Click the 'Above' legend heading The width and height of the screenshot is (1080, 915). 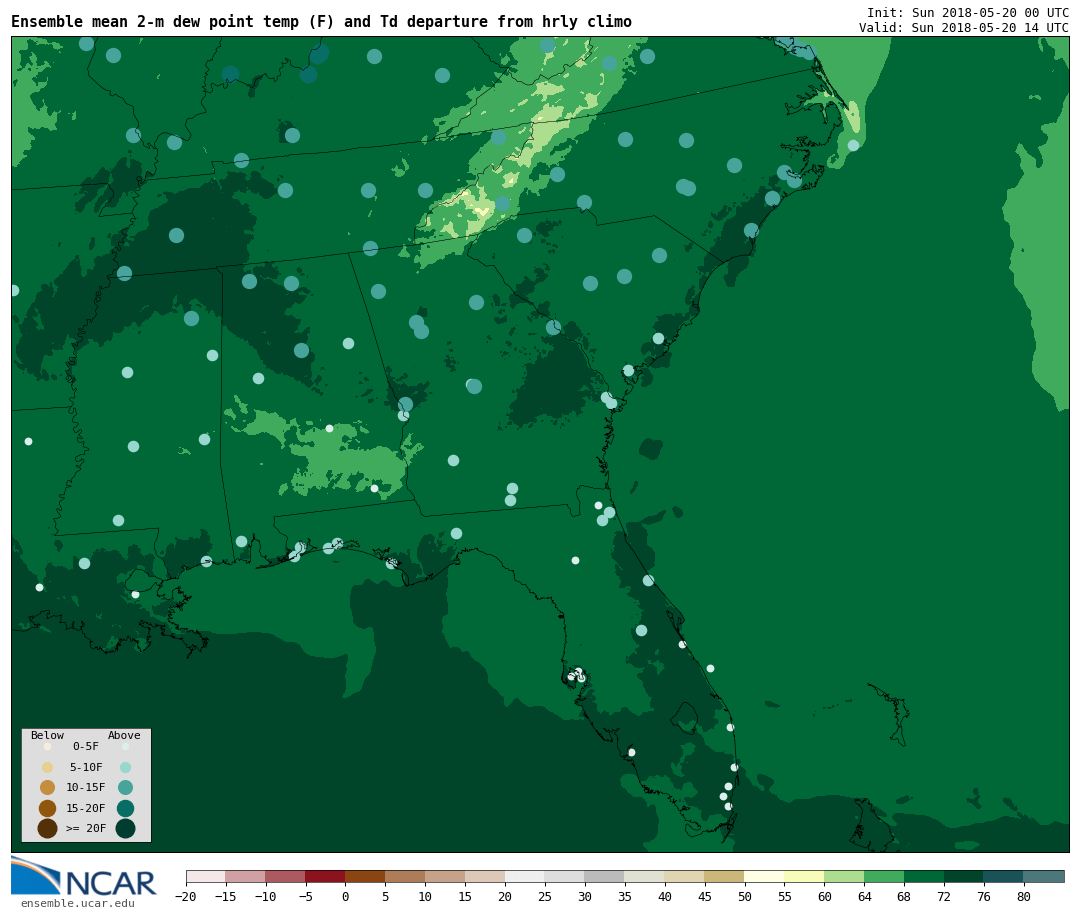pos(124,735)
